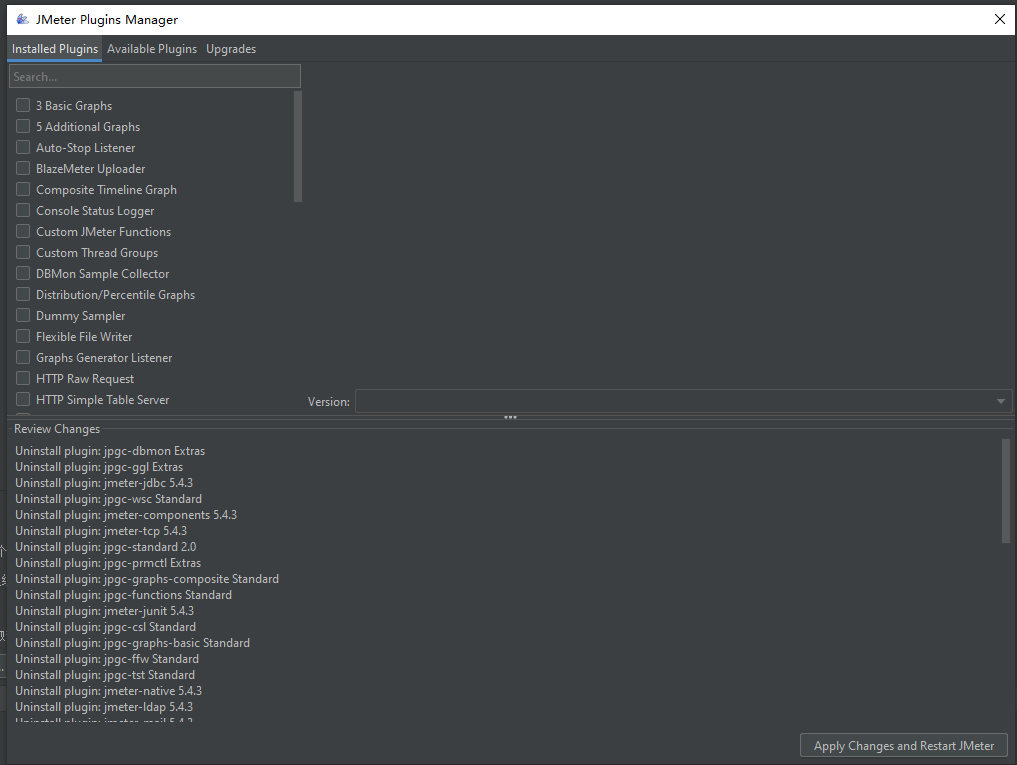Click 'Uninstall plugin: jpgc-graphs-basic Standard' line
Image resolution: width=1017 pixels, height=765 pixels.
[x=132, y=643]
